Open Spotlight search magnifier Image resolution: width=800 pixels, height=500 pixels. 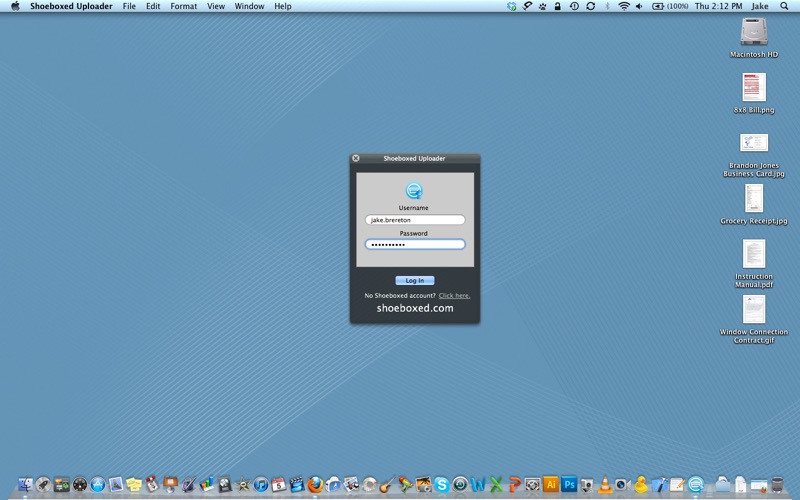click(x=784, y=6)
